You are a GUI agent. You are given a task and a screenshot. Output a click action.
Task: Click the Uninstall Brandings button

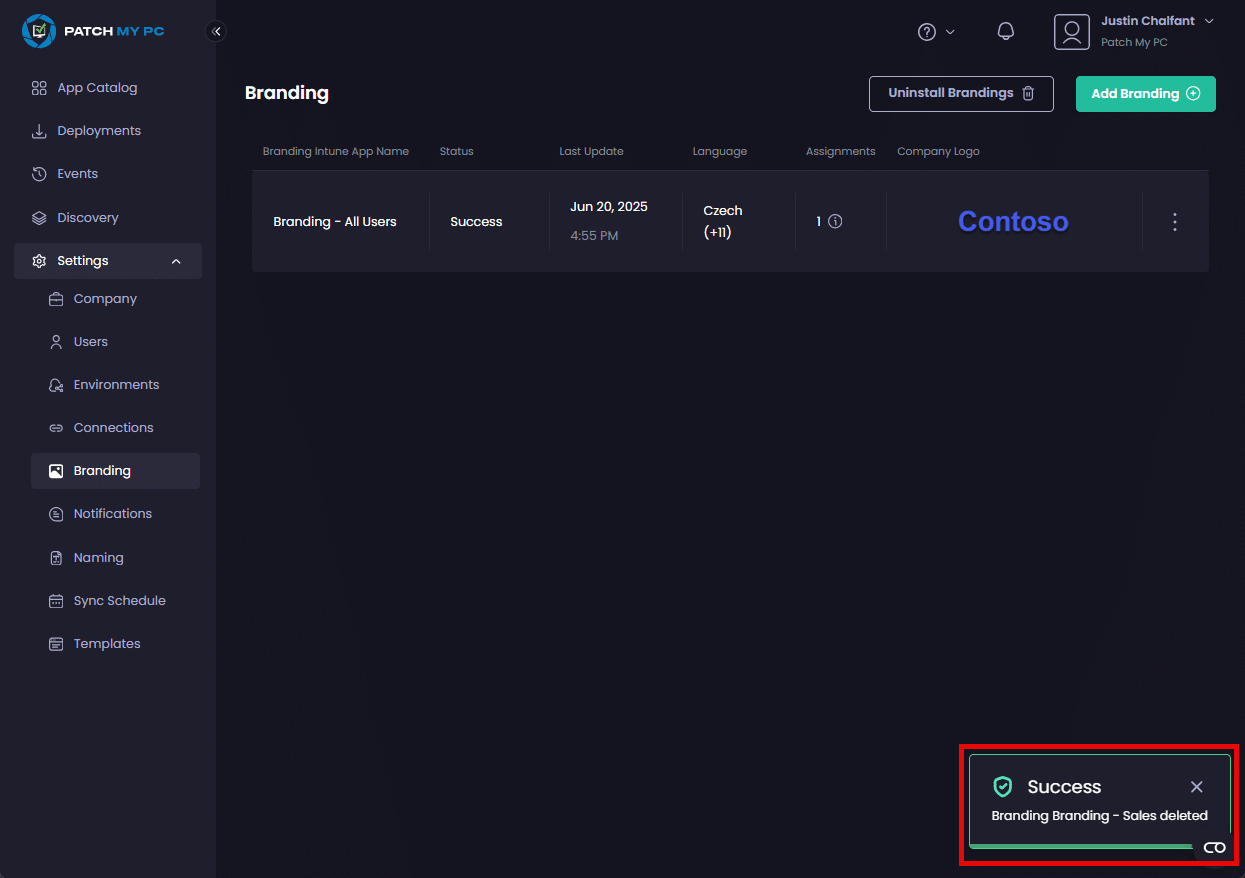960,94
